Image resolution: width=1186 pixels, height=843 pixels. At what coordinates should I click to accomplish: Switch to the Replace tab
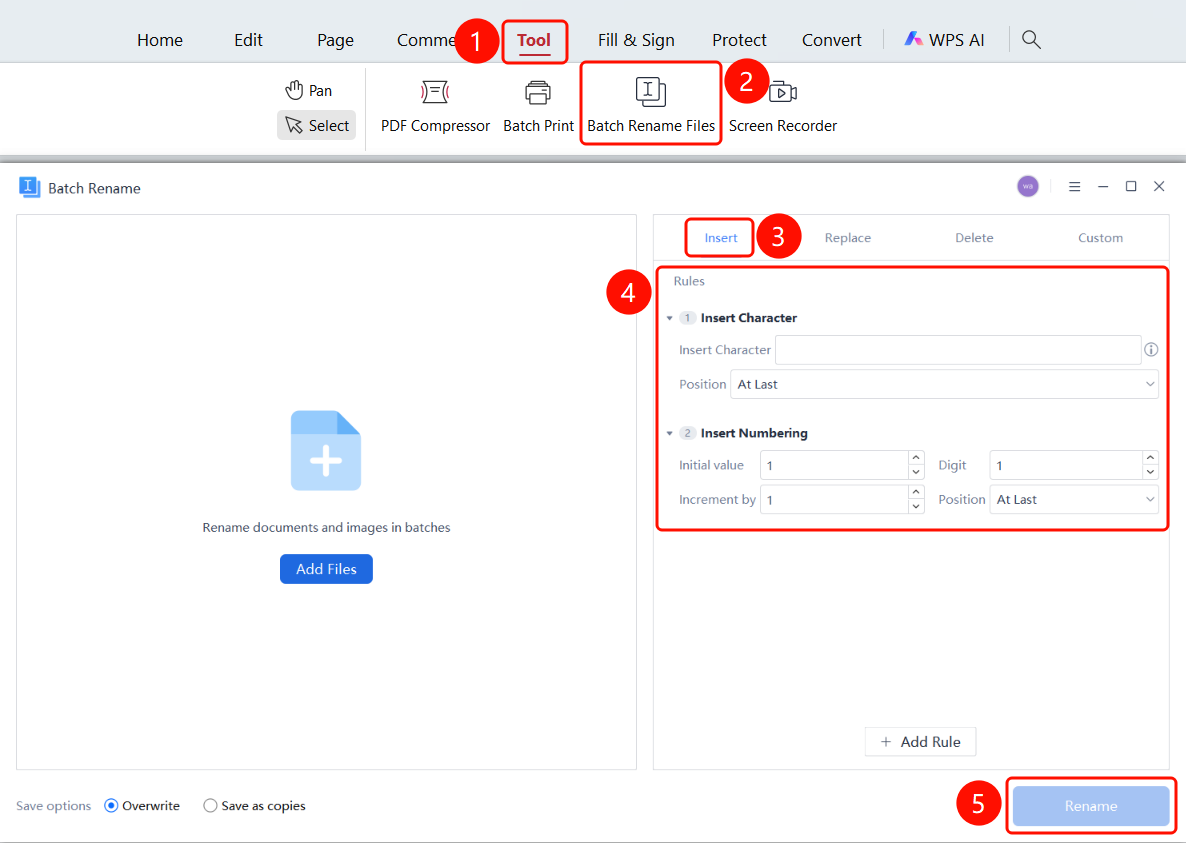point(847,237)
